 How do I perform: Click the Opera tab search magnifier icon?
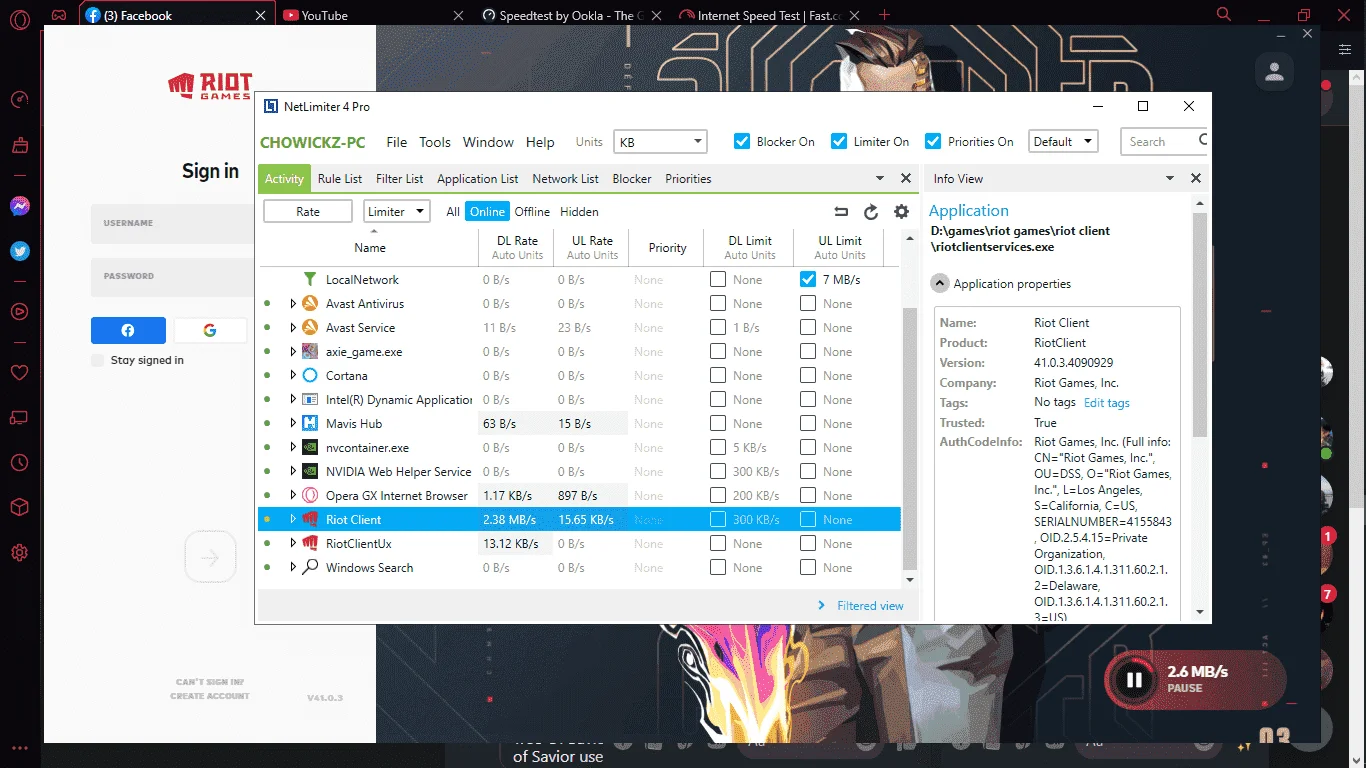click(x=1224, y=15)
